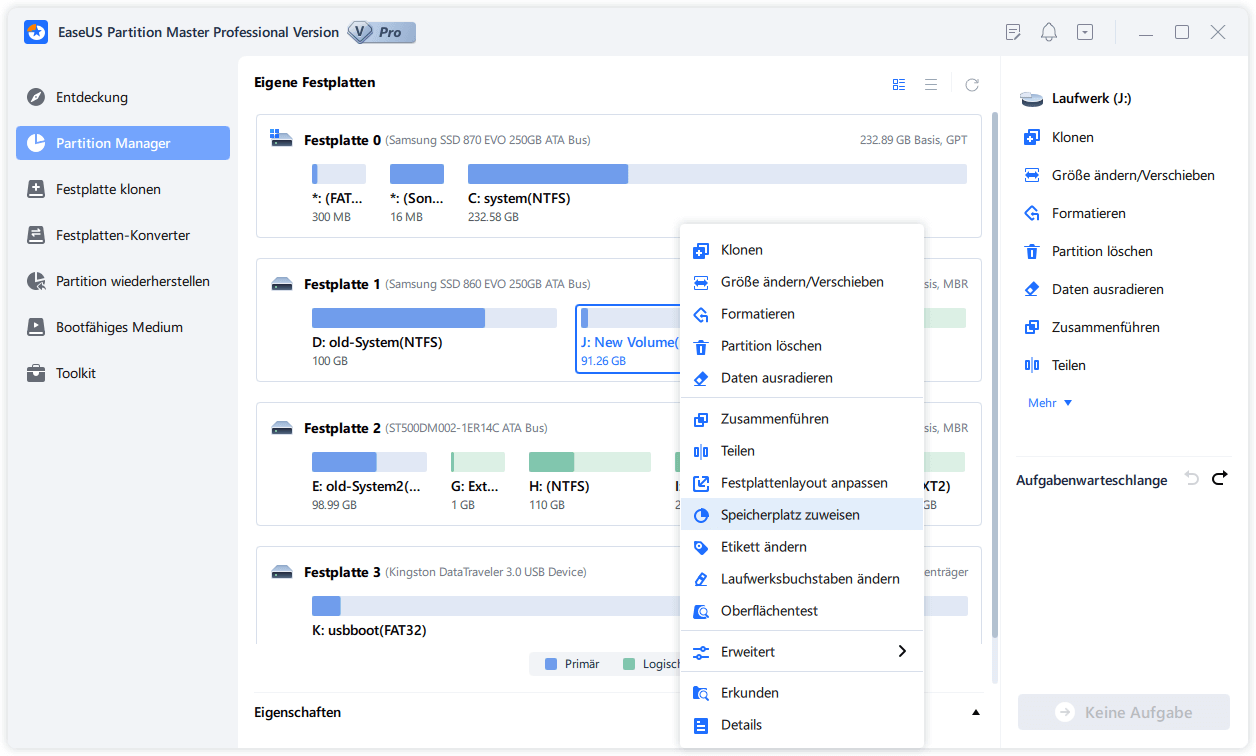
Task: Open Festplatten-Konverter from the sidebar
Action: (123, 235)
